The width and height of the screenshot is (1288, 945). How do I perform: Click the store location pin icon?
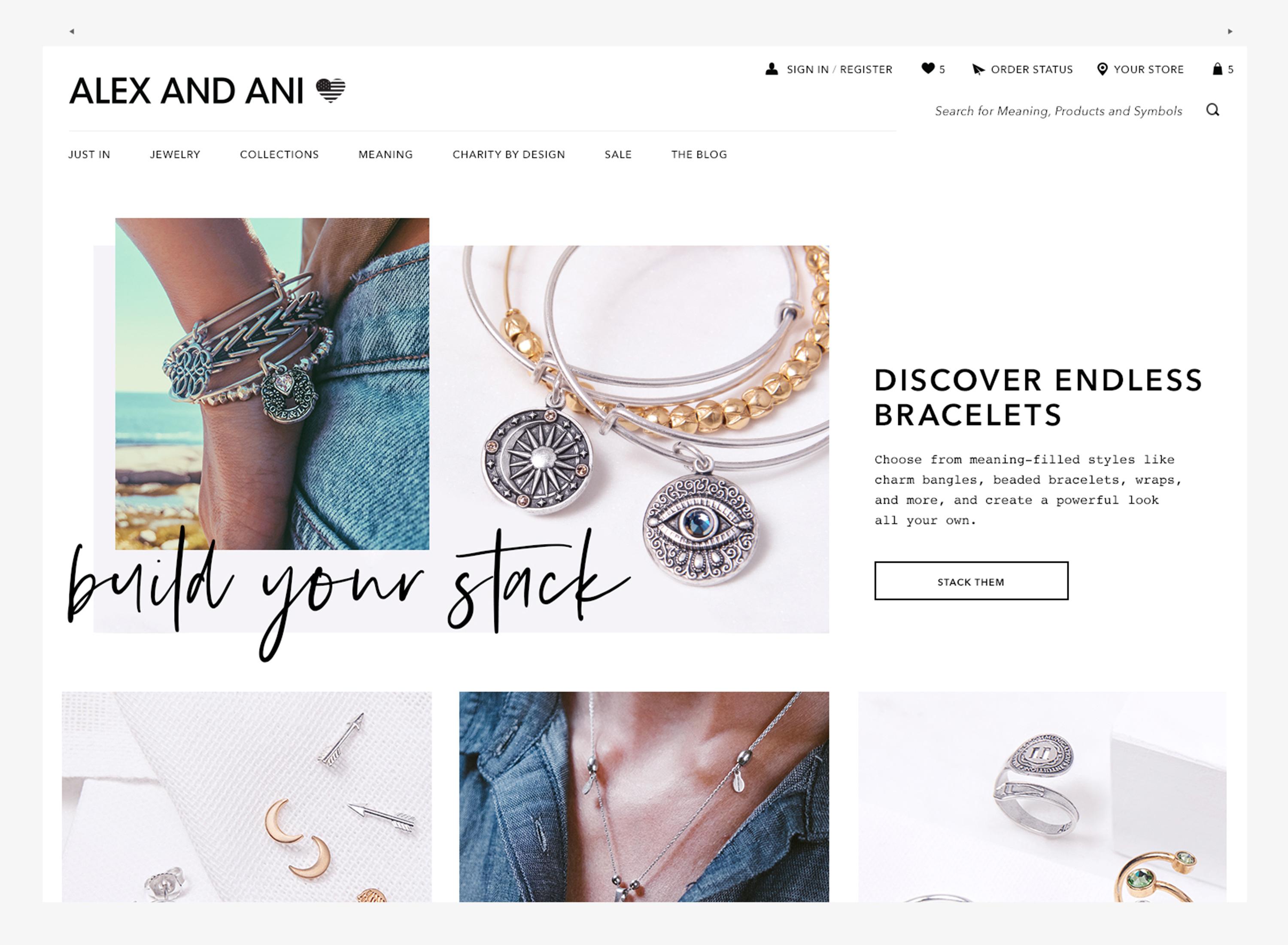click(x=1102, y=69)
